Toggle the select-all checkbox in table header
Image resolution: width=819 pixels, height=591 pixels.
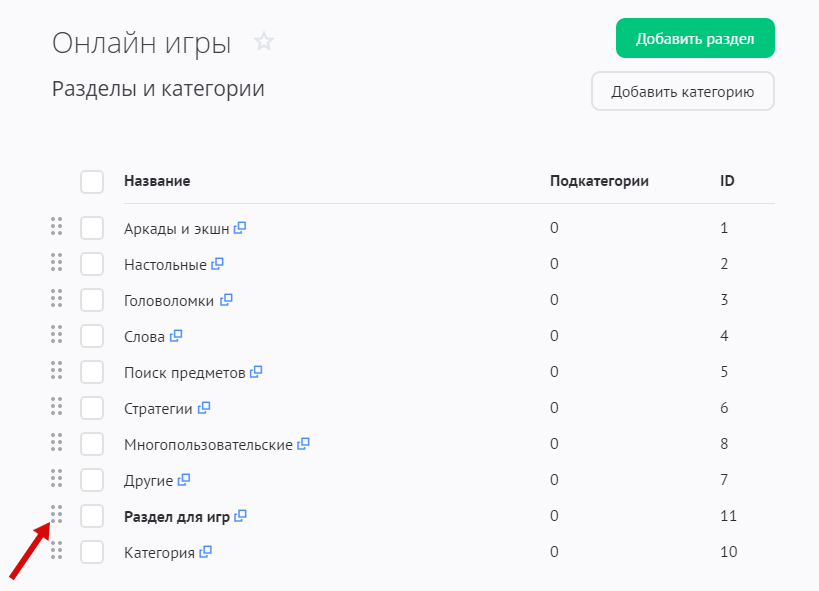click(x=92, y=181)
